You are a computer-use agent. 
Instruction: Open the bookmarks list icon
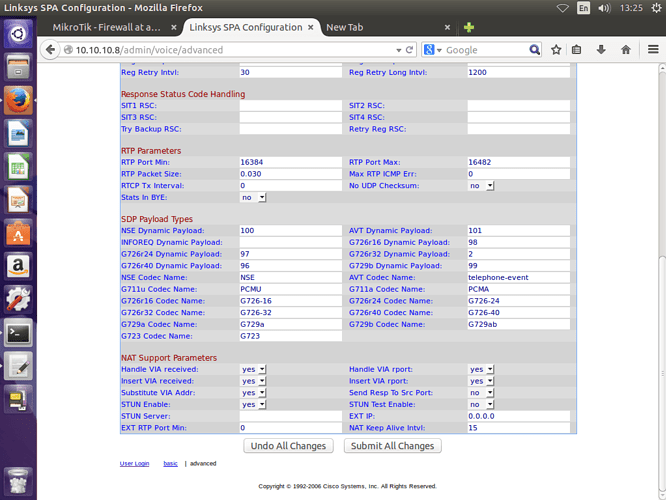(x=576, y=50)
